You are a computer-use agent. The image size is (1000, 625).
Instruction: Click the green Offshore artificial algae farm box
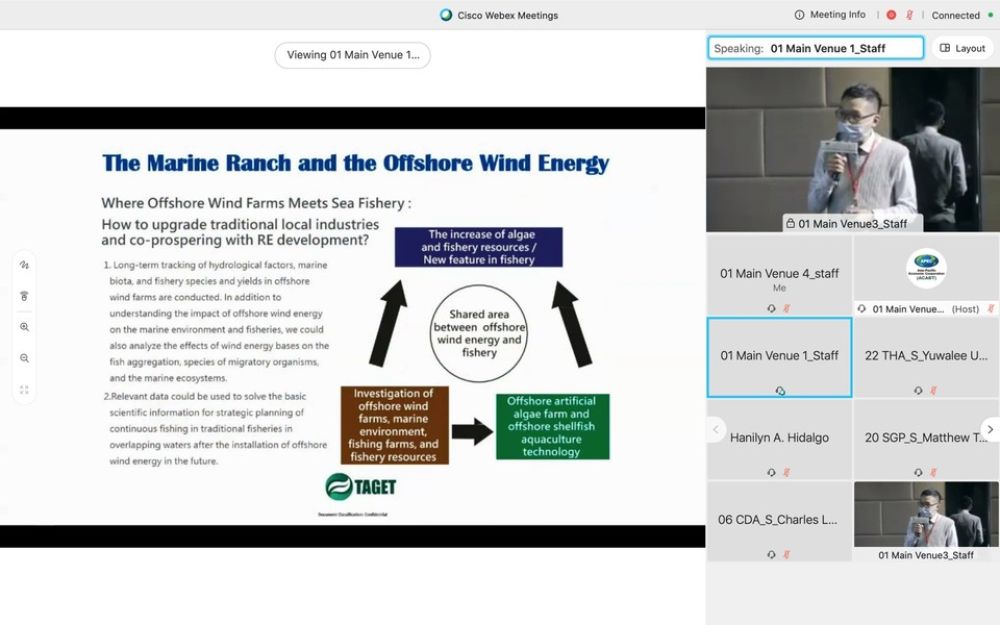pos(552,426)
